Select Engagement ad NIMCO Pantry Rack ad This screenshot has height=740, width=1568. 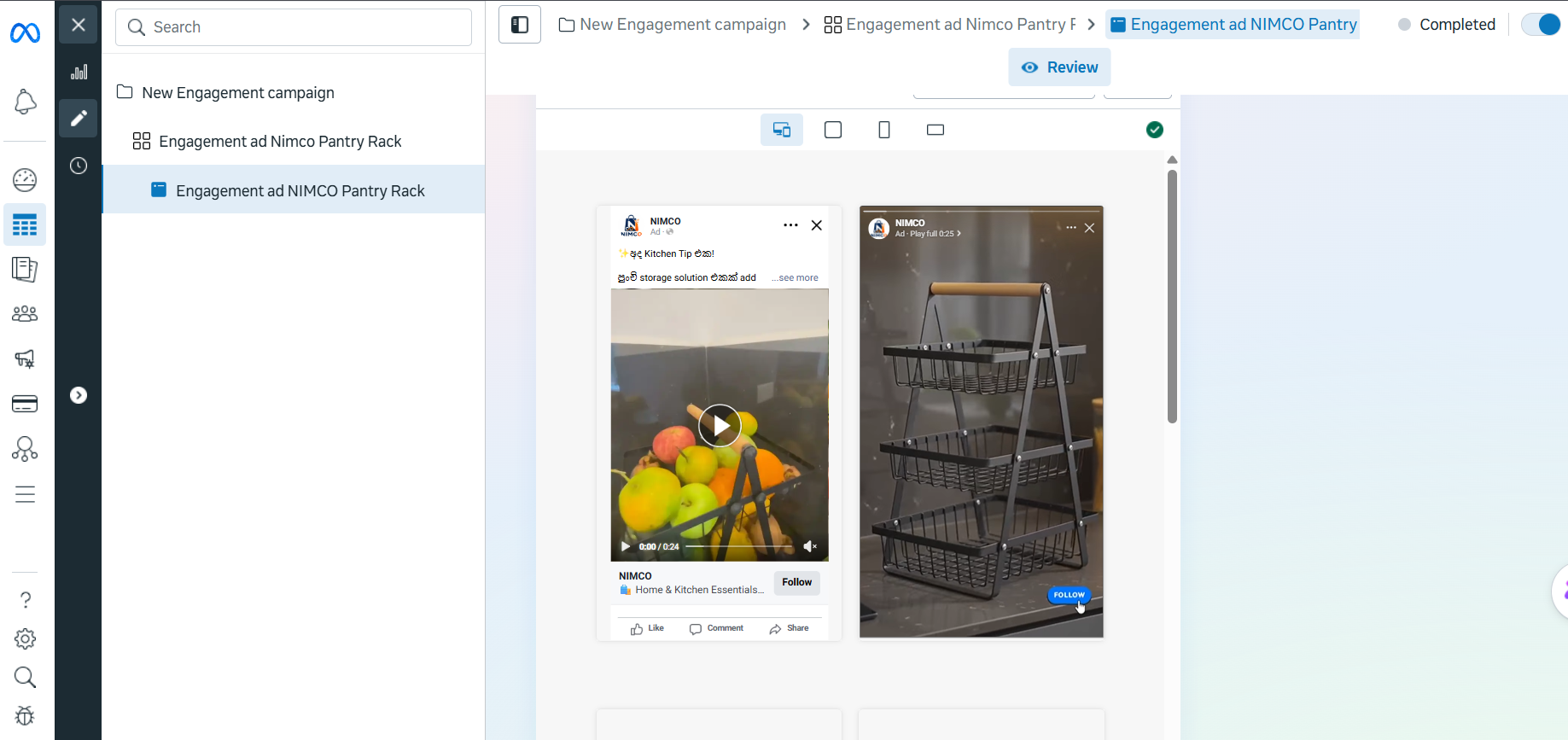(x=294, y=190)
